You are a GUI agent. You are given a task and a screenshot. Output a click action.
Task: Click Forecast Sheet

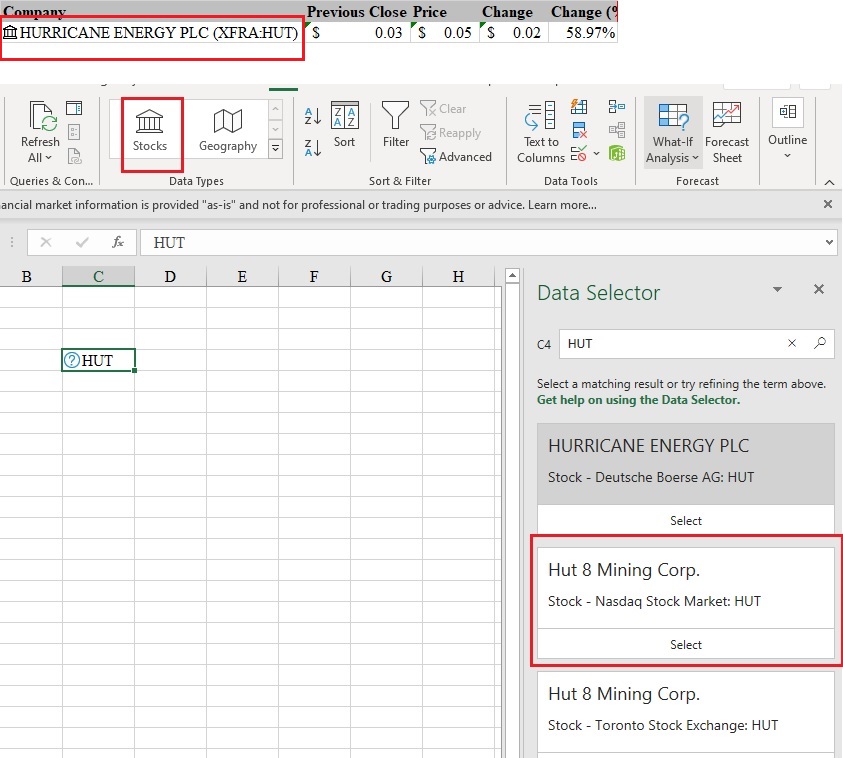click(727, 133)
